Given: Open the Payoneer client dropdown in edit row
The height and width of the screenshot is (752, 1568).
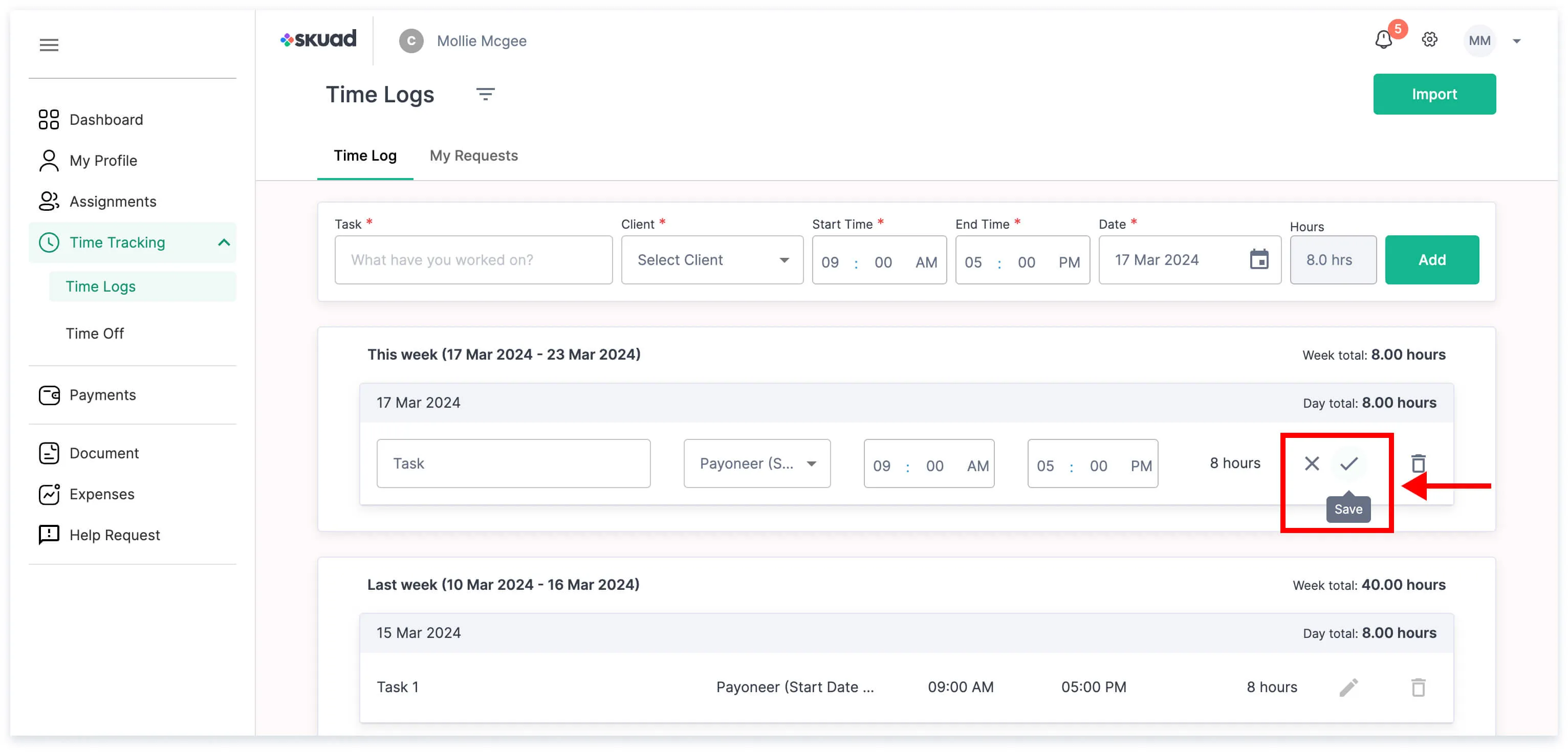Looking at the screenshot, I should [756, 463].
